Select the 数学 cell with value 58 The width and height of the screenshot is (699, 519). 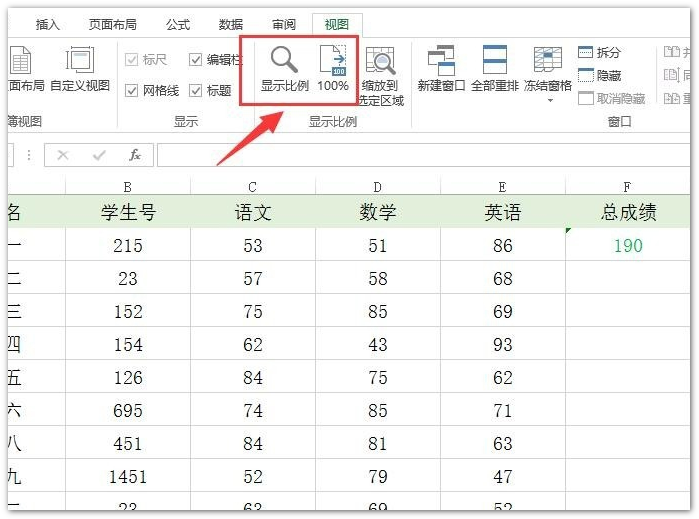(378, 278)
